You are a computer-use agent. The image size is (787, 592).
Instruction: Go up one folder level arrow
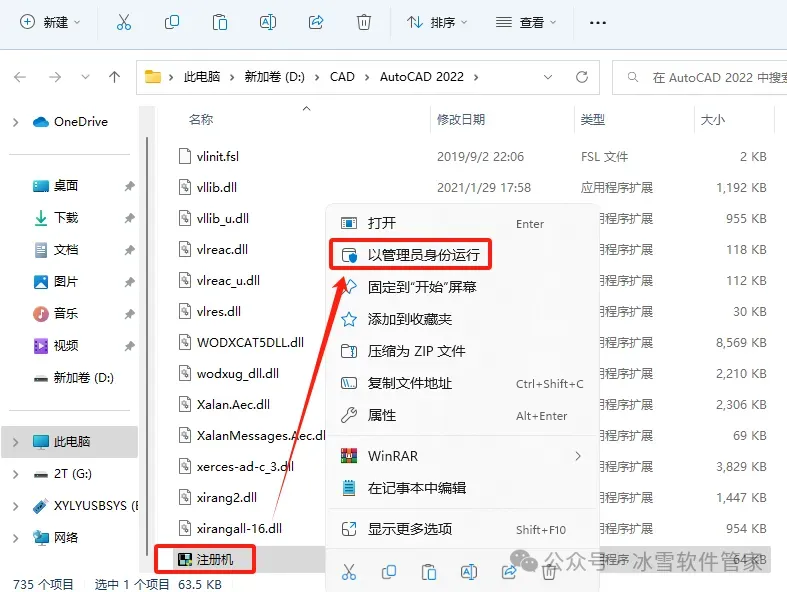pyautogui.click(x=114, y=77)
